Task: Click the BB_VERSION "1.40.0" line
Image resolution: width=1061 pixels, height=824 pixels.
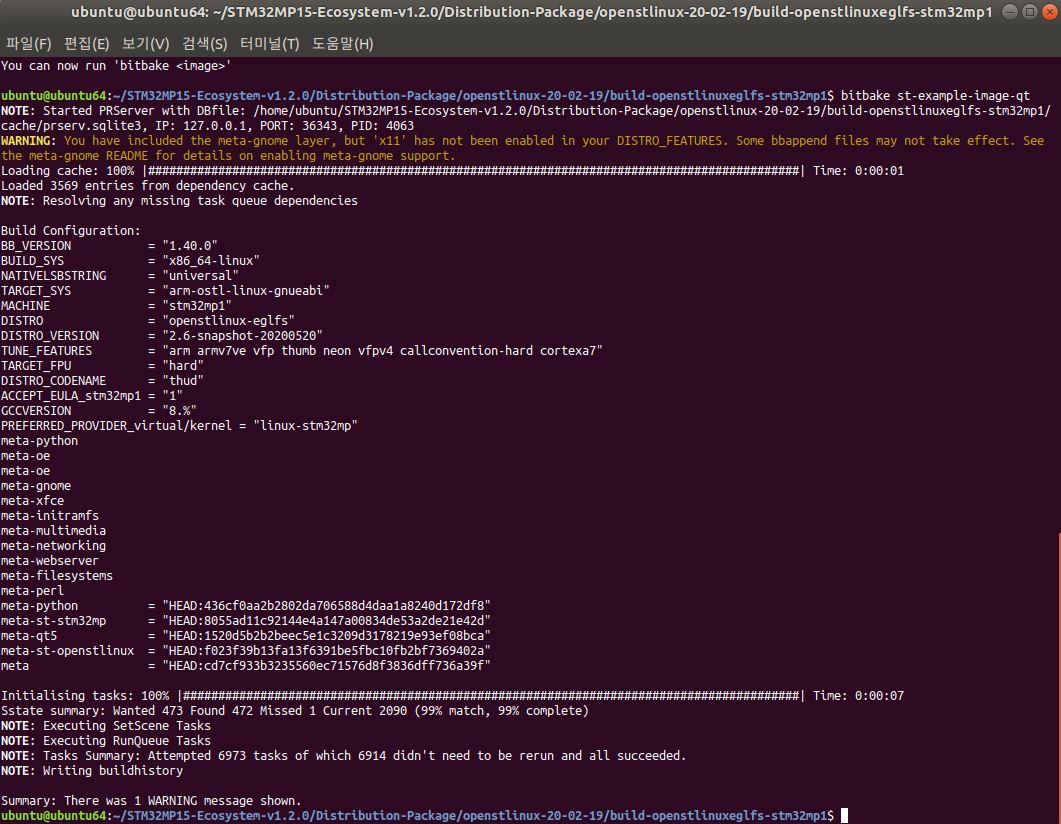Action: pos(110,246)
